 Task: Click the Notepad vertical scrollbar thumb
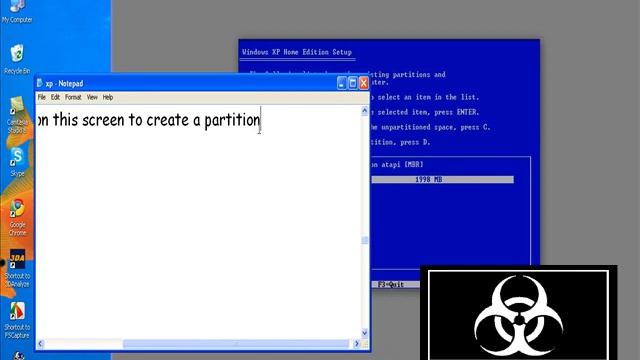pos(364,240)
